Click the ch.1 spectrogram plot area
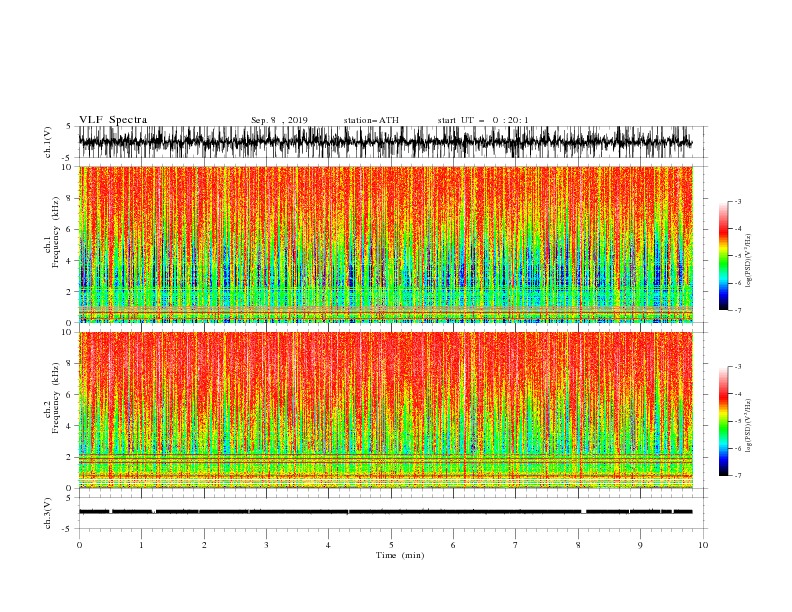 (x=386, y=244)
